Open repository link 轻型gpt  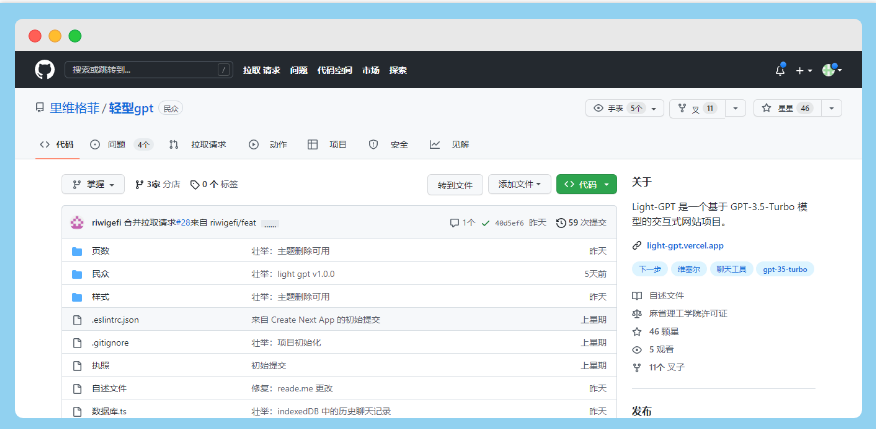pos(131,108)
